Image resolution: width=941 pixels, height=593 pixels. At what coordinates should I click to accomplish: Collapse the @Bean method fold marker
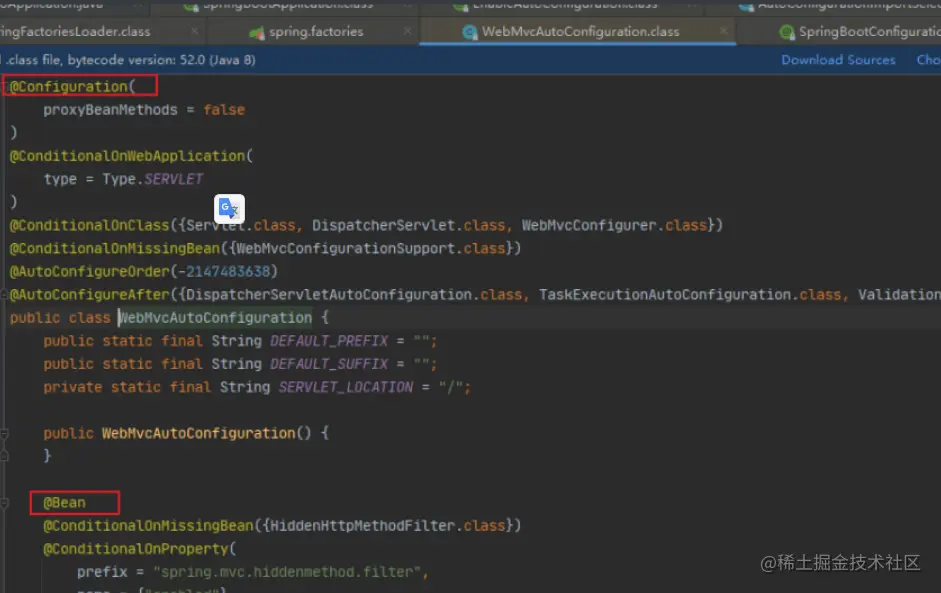(x=4, y=503)
